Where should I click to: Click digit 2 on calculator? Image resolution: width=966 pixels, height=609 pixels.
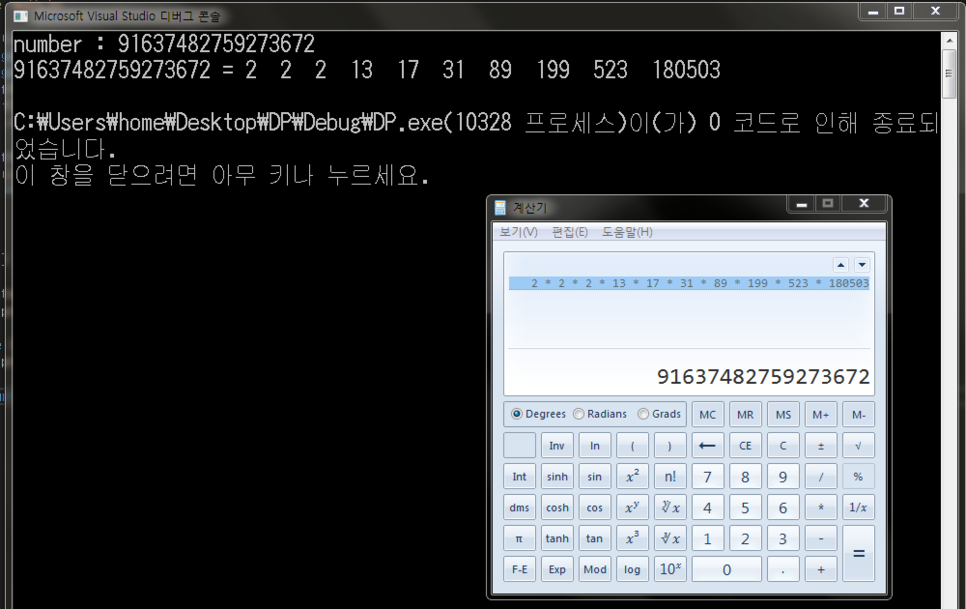pyautogui.click(x=745, y=538)
